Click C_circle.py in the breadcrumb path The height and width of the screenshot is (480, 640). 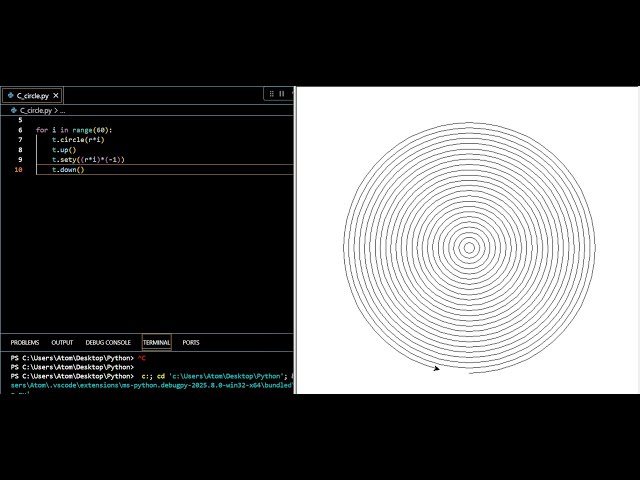(36, 111)
